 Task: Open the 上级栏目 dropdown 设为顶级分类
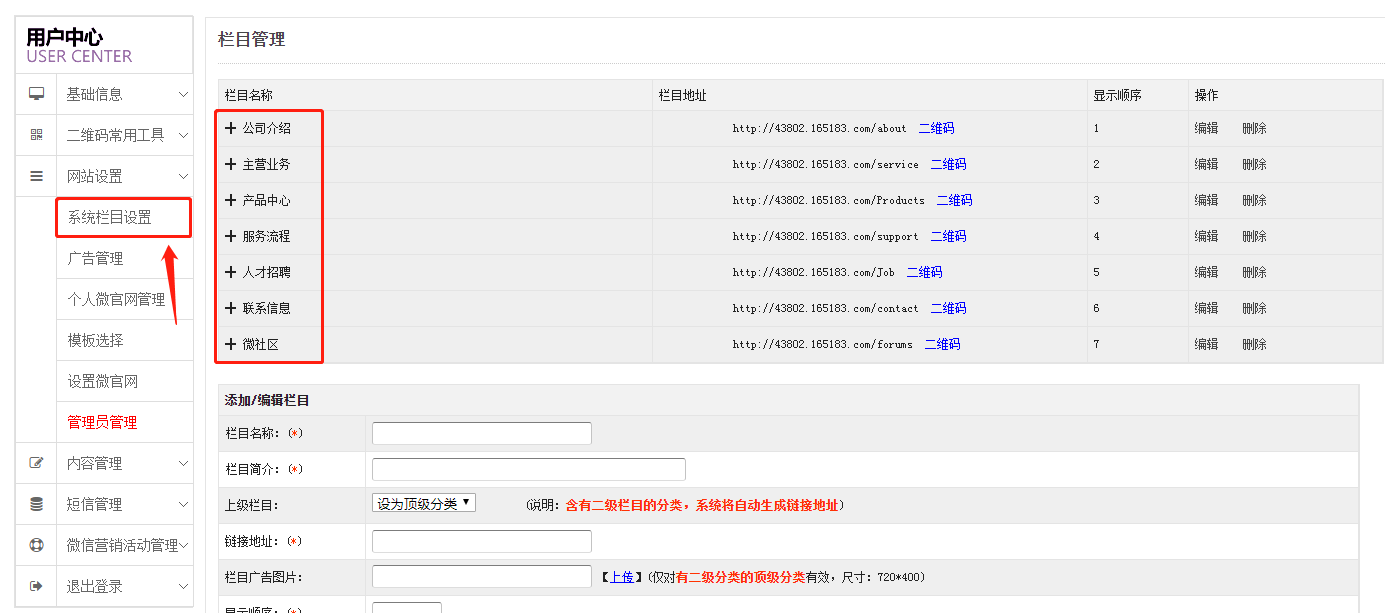click(424, 503)
